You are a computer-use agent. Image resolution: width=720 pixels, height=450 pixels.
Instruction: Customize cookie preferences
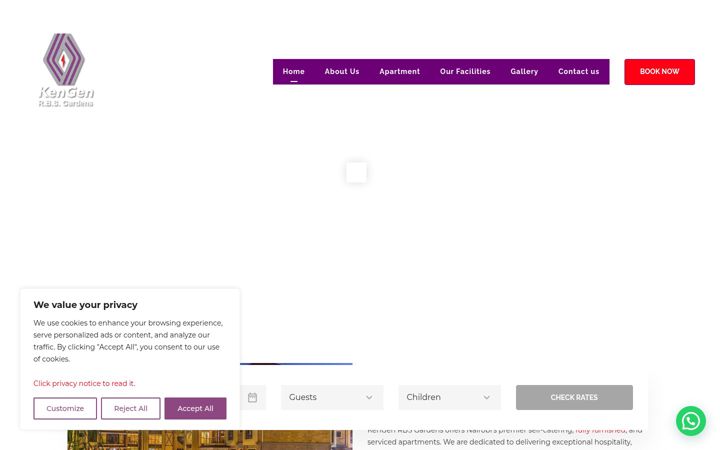(x=65, y=408)
